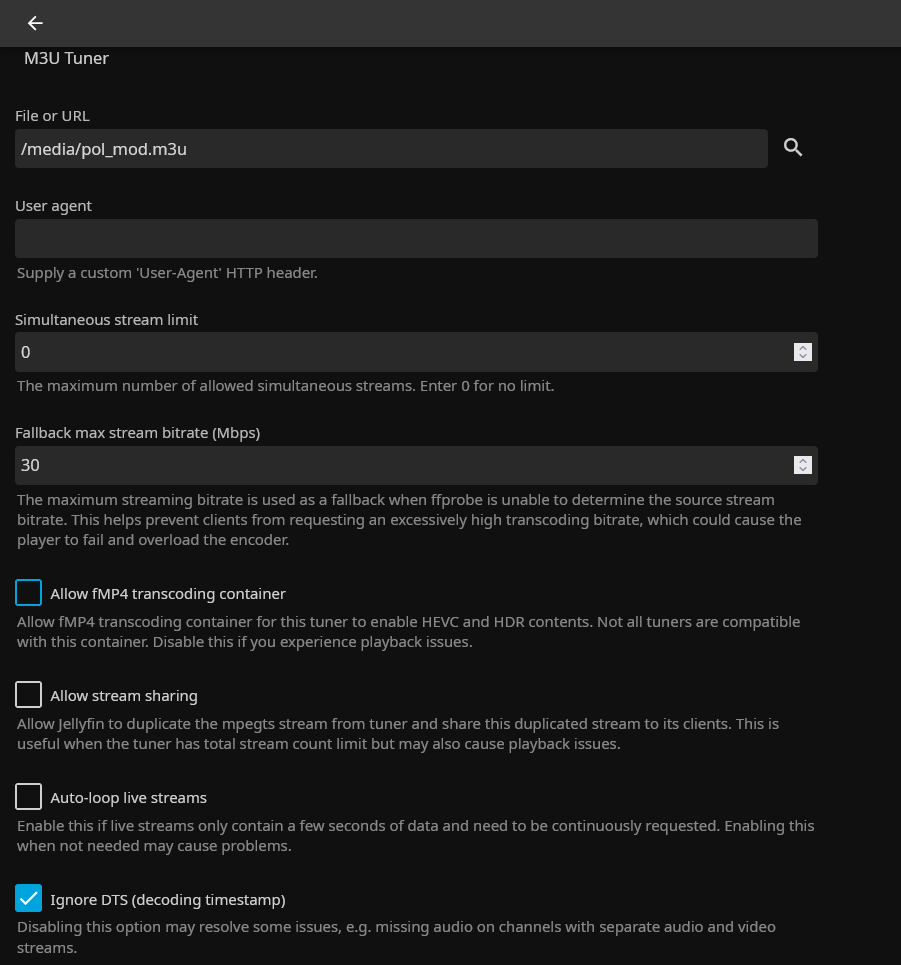The image size is (901, 965).
Task: Lower fallback max bitrate using down arrow
Action: [x=802, y=470]
